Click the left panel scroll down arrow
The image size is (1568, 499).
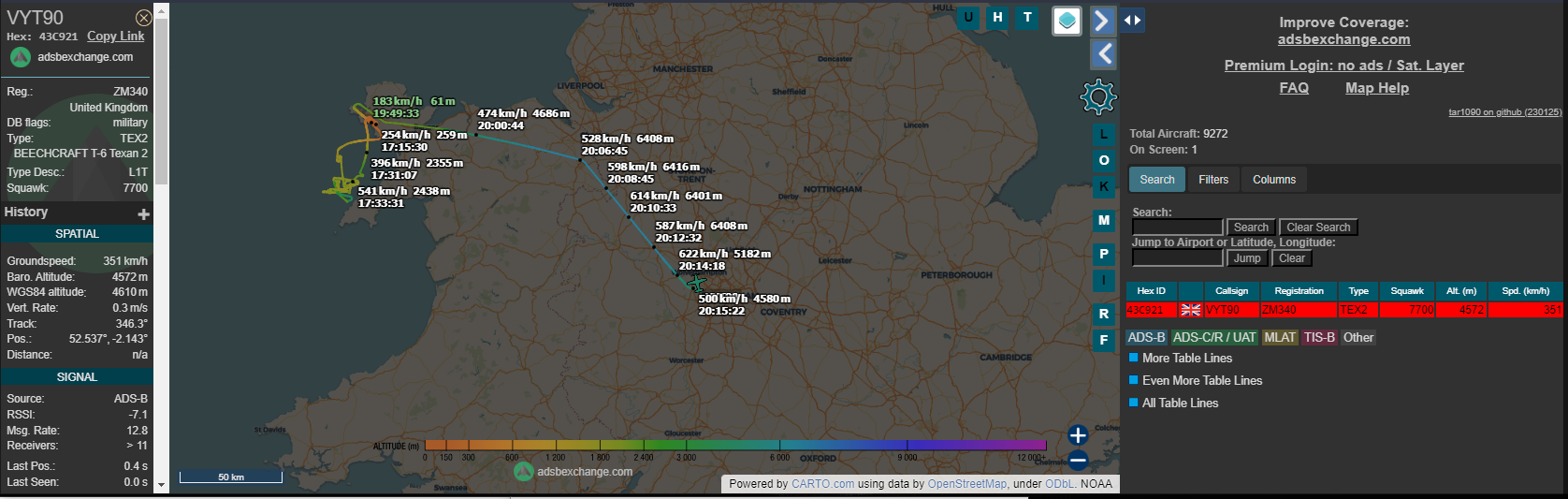coord(161,485)
